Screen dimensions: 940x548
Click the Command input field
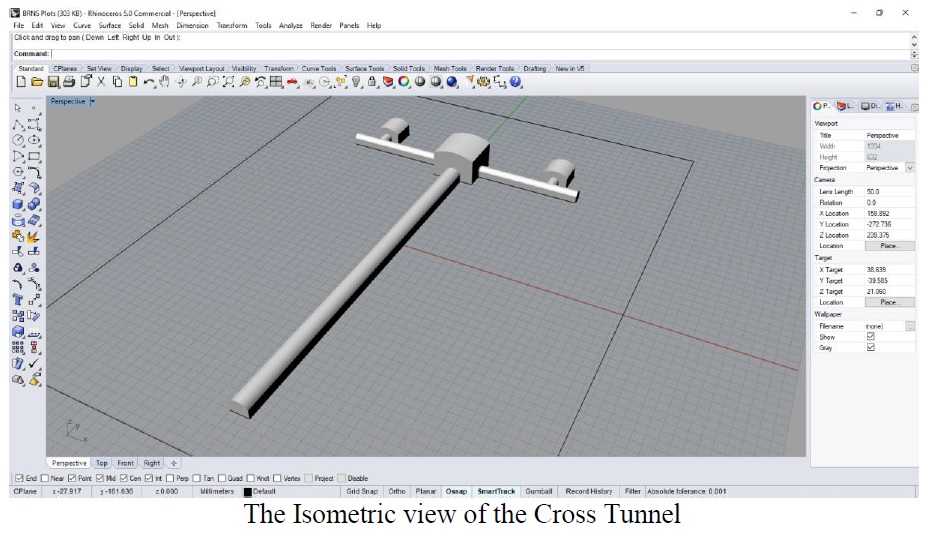click(x=480, y=54)
